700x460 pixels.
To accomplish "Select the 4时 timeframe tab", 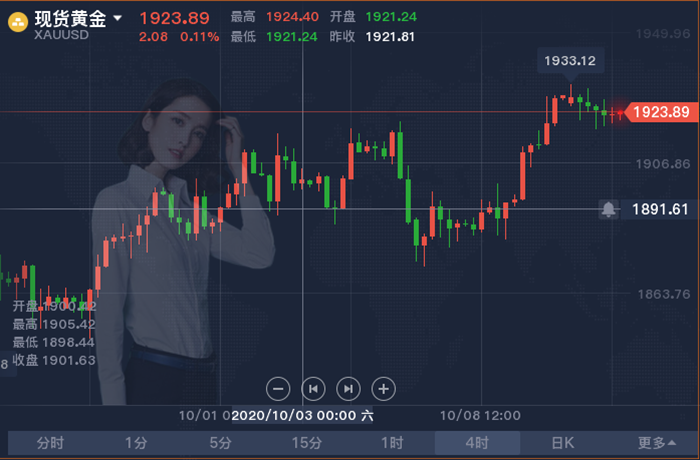I will click(477, 443).
